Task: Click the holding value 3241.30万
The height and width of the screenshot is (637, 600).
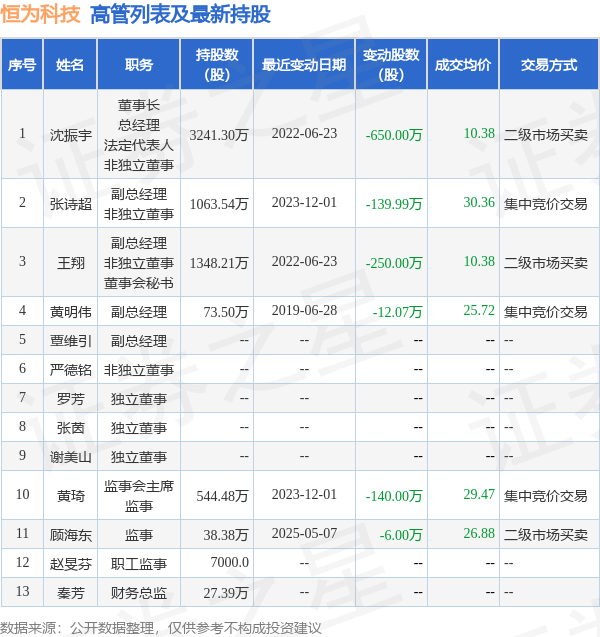Action: 219,135
